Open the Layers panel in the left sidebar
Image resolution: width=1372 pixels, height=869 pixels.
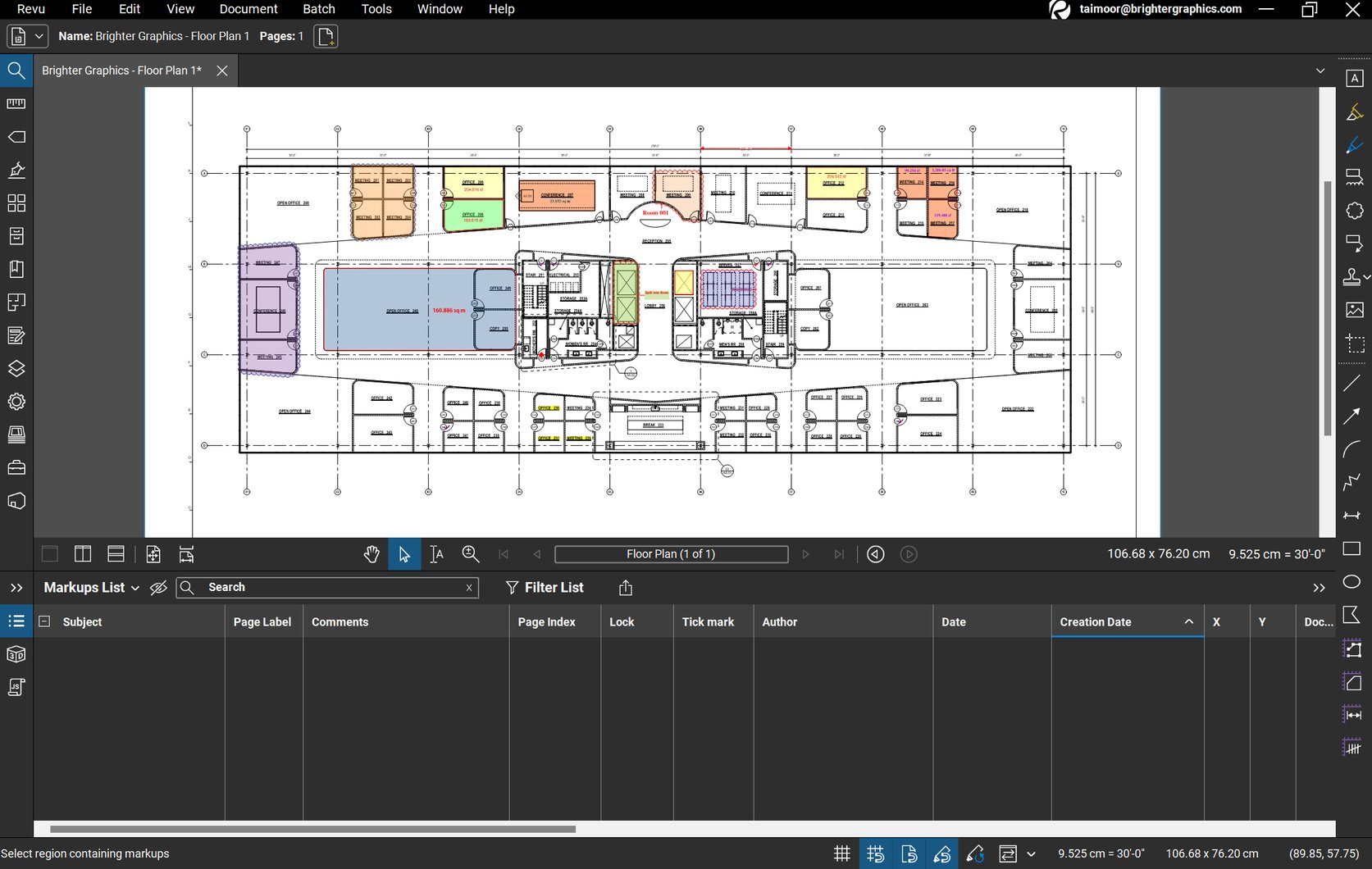pos(16,368)
